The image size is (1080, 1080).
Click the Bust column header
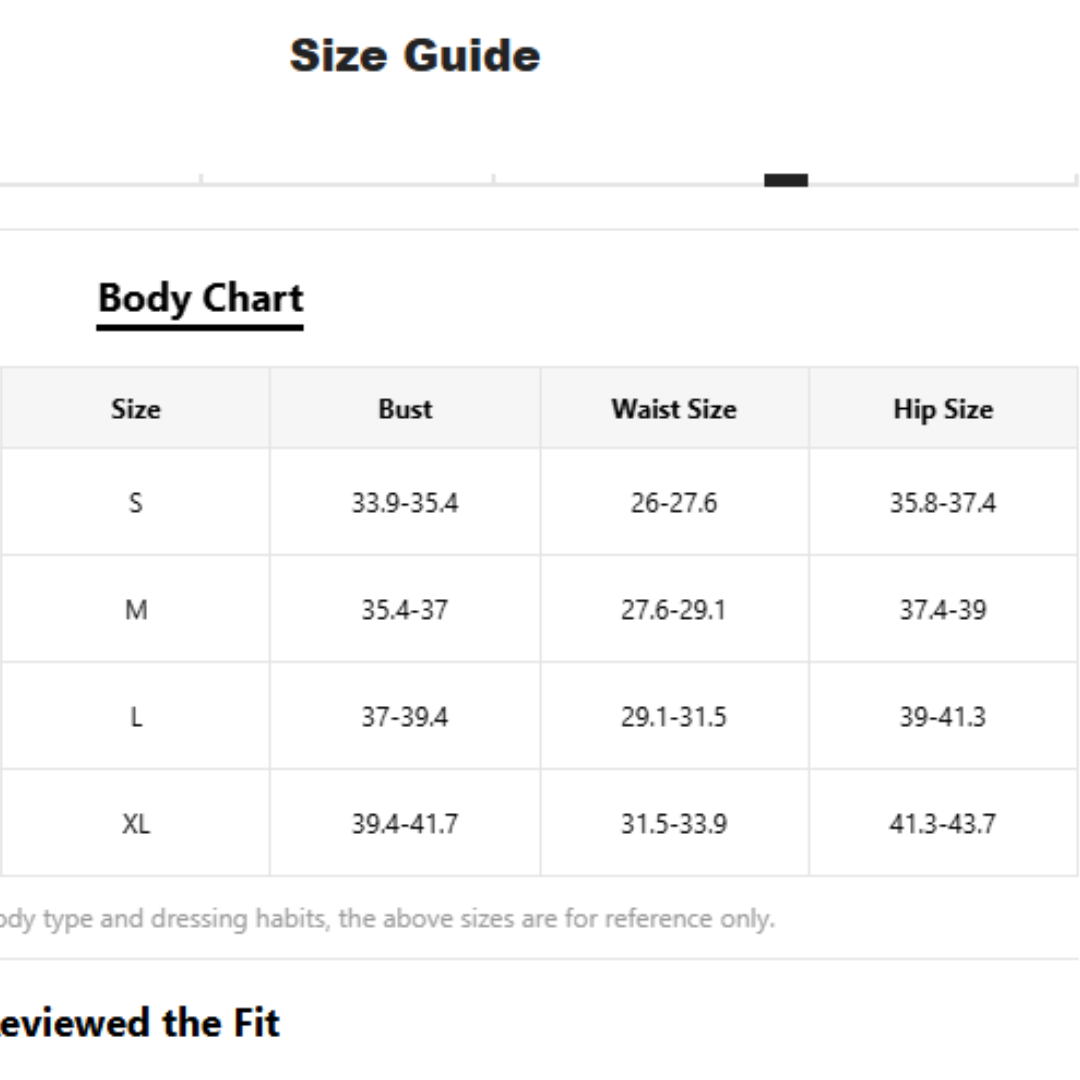[x=405, y=409]
